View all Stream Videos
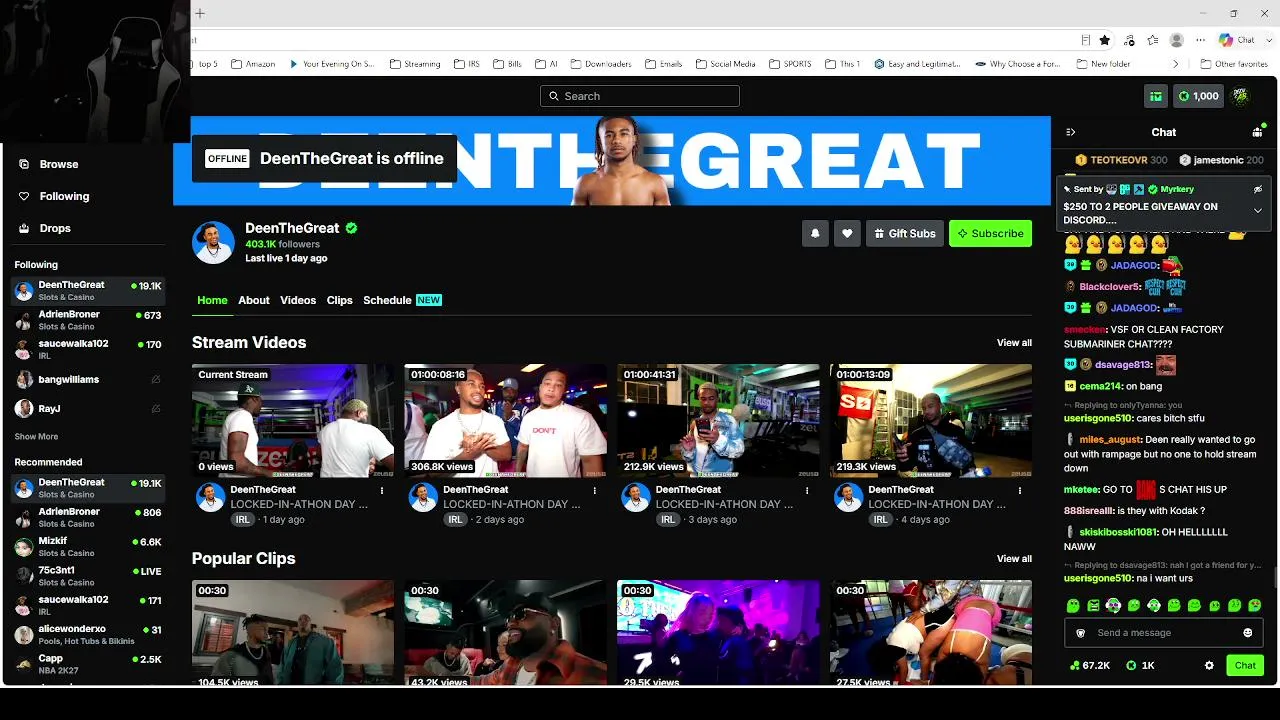Image resolution: width=1280 pixels, height=720 pixels. click(1014, 343)
